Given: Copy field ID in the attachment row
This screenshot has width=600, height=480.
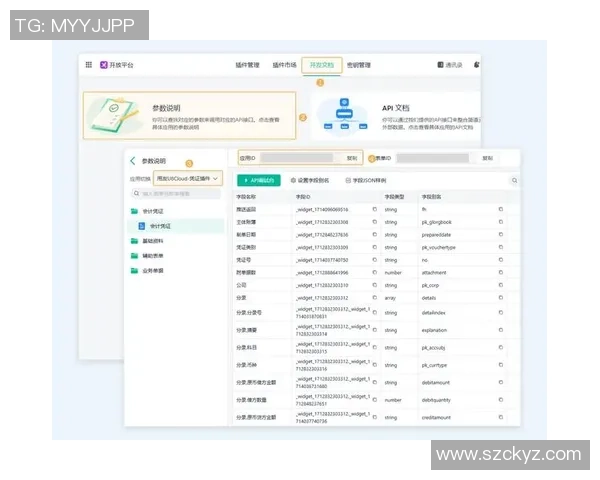Looking at the screenshot, I should (x=375, y=273).
